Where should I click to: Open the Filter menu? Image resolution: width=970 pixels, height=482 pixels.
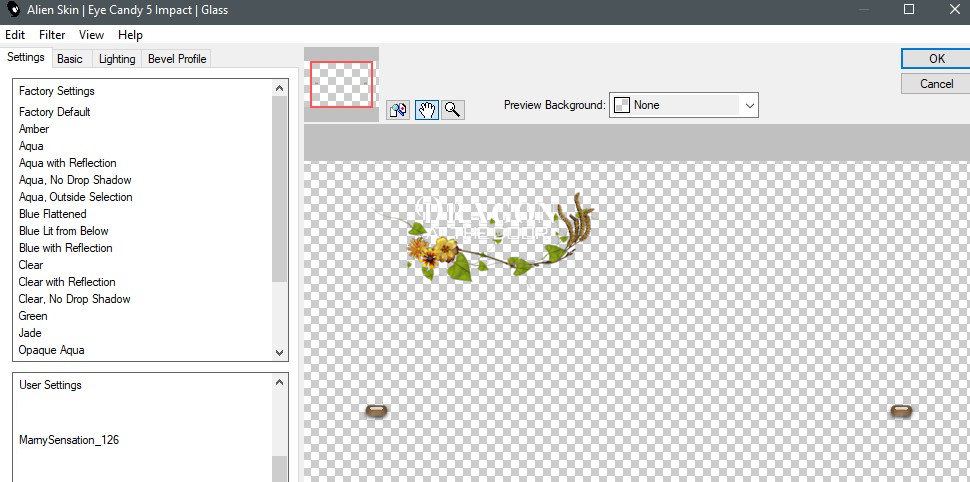click(x=52, y=35)
